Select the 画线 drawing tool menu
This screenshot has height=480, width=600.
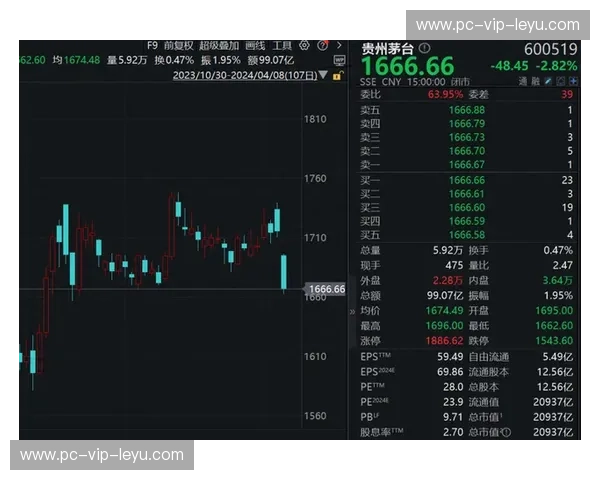255,46
